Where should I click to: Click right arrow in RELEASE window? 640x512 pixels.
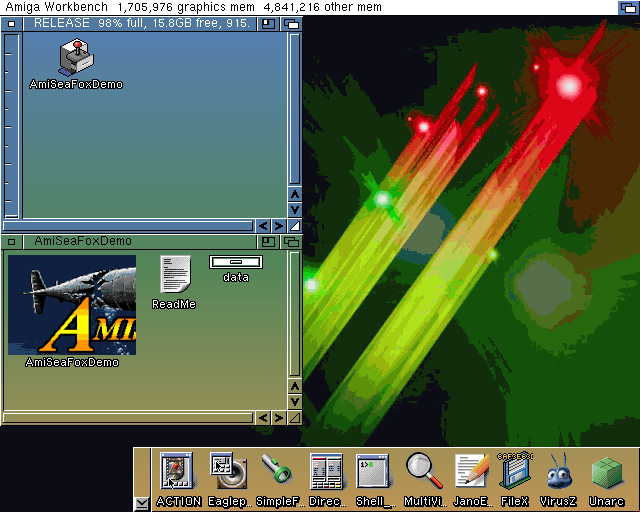point(279,226)
